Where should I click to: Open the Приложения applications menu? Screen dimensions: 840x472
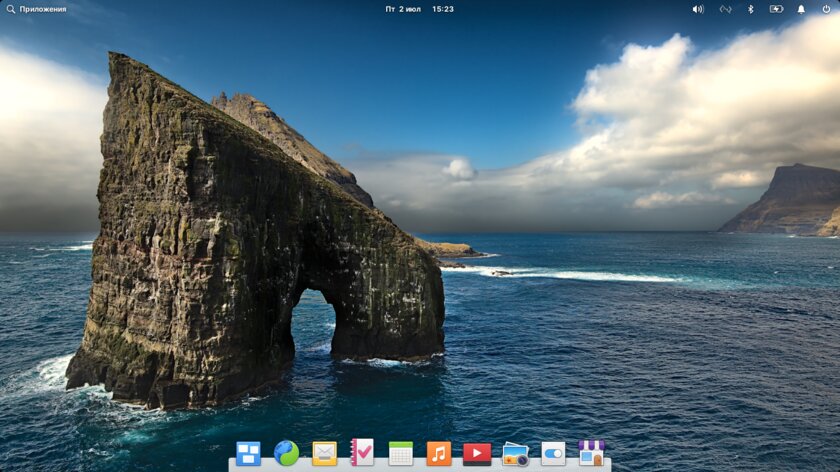43,9
